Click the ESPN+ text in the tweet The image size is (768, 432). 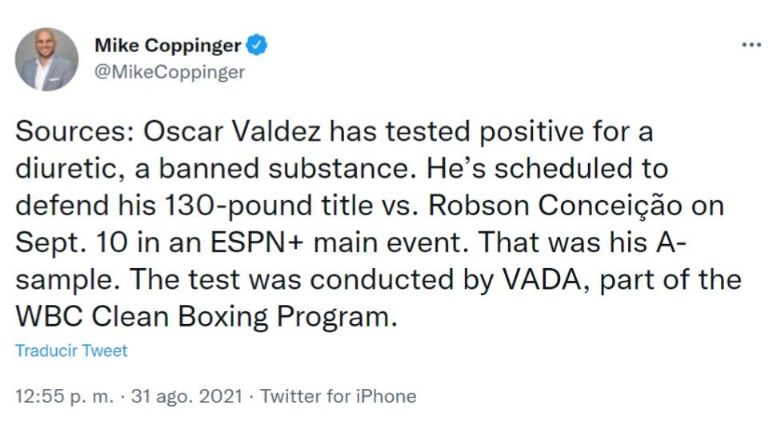[244, 243]
